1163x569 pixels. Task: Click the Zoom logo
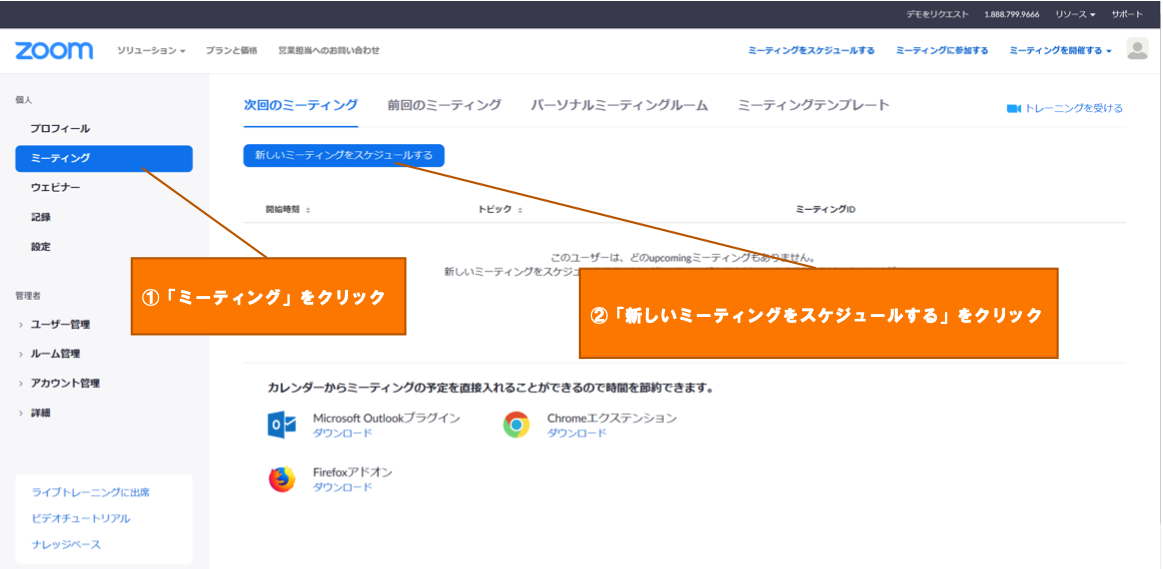click(54, 50)
